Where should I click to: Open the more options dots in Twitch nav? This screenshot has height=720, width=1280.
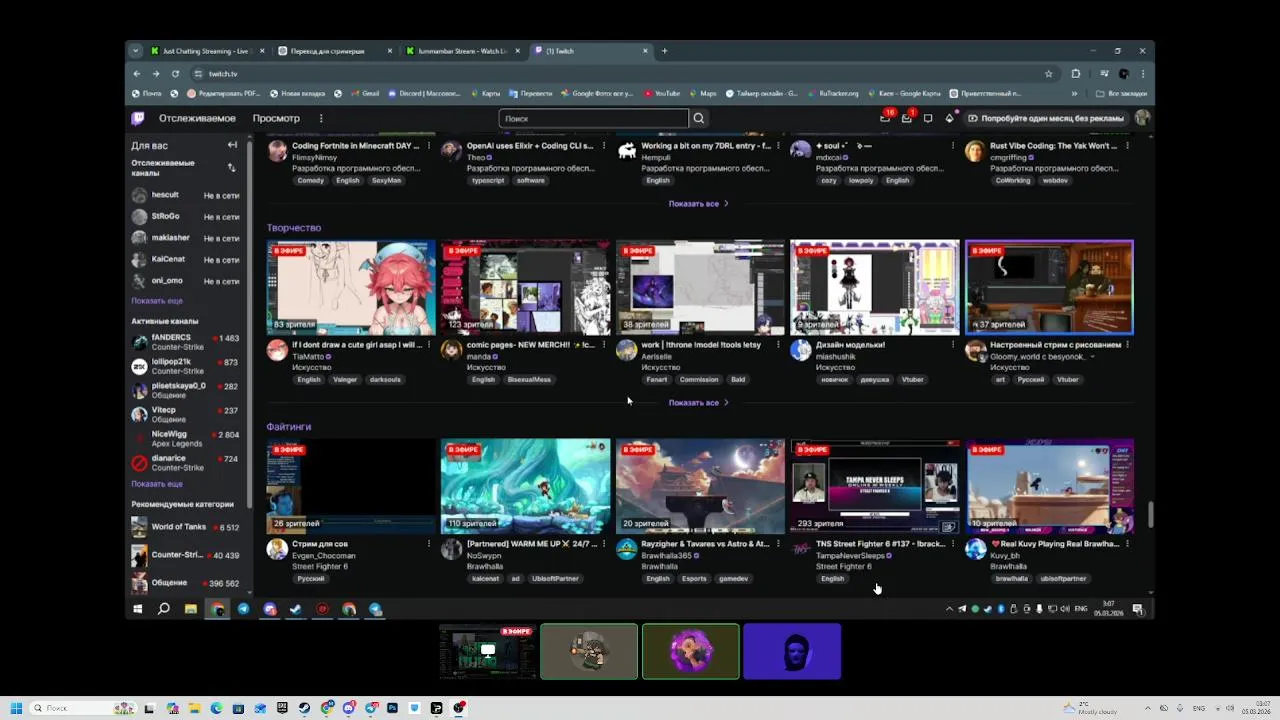click(321, 118)
